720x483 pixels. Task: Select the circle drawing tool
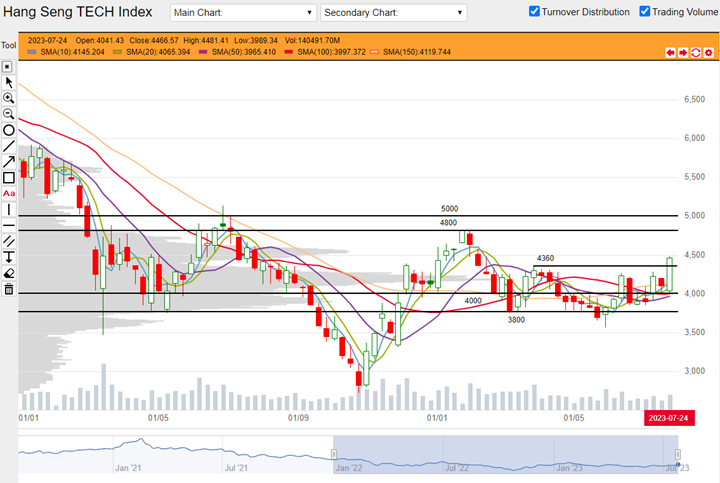tap(8, 130)
